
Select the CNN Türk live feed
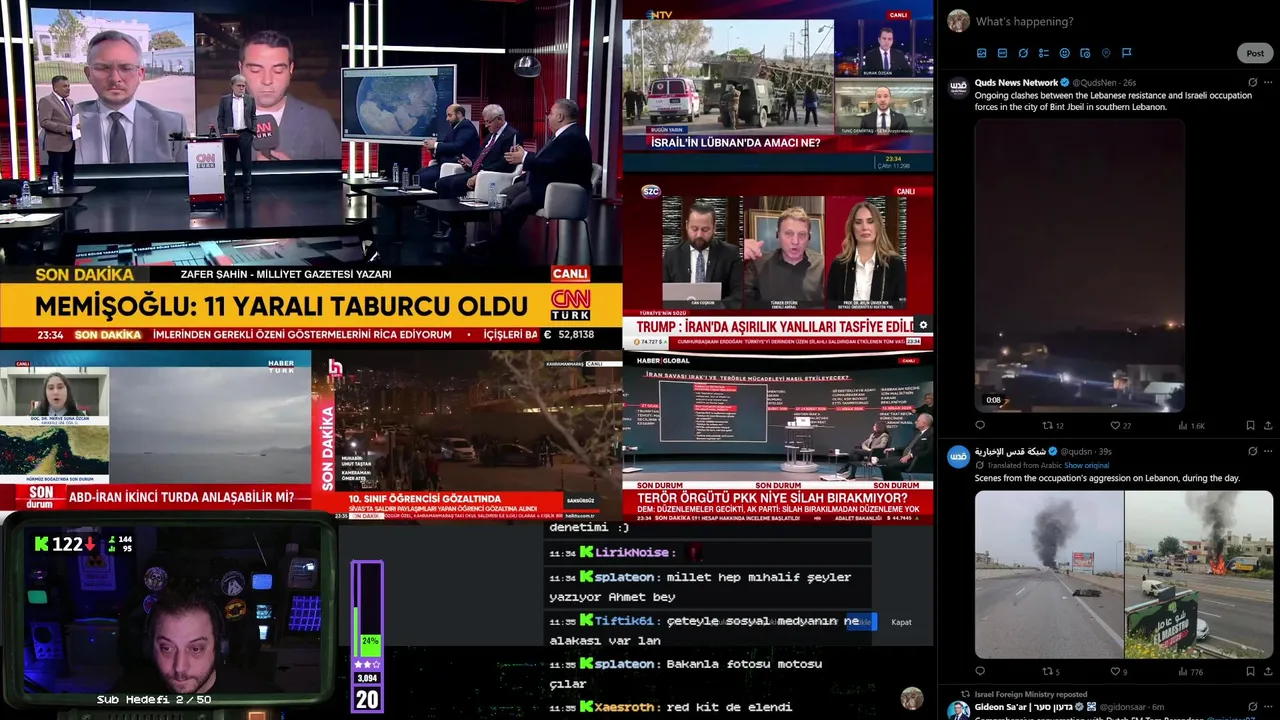311,174
